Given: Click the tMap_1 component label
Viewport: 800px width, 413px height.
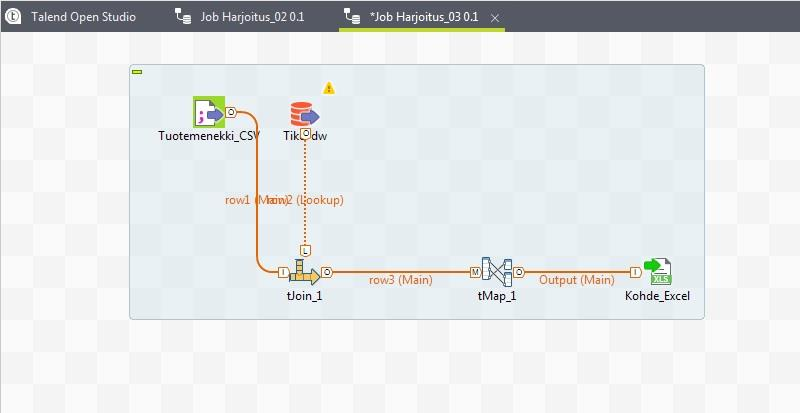Looking at the screenshot, I should tap(497, 296).
